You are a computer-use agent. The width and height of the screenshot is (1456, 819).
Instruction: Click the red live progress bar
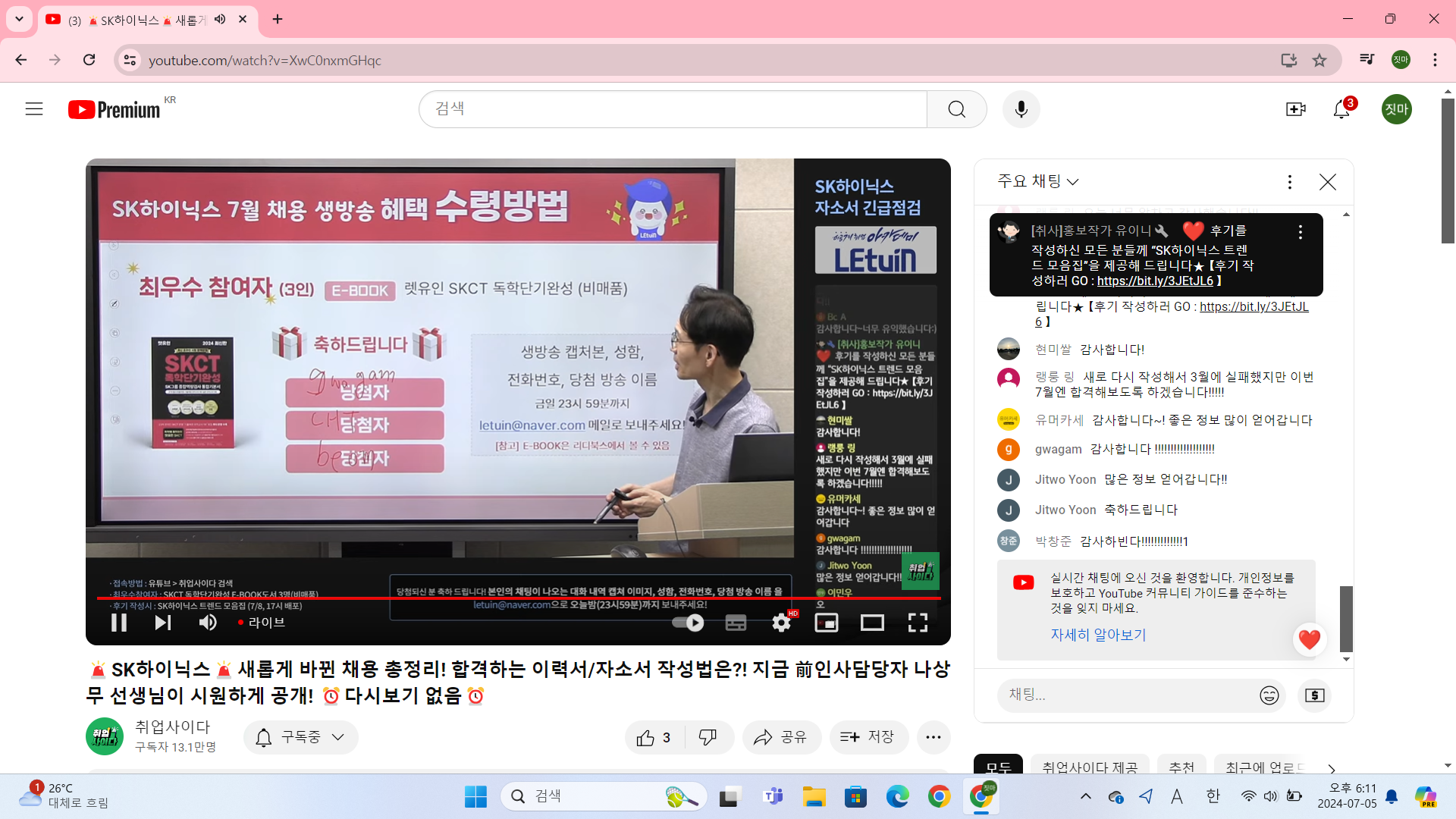[519, 598]
